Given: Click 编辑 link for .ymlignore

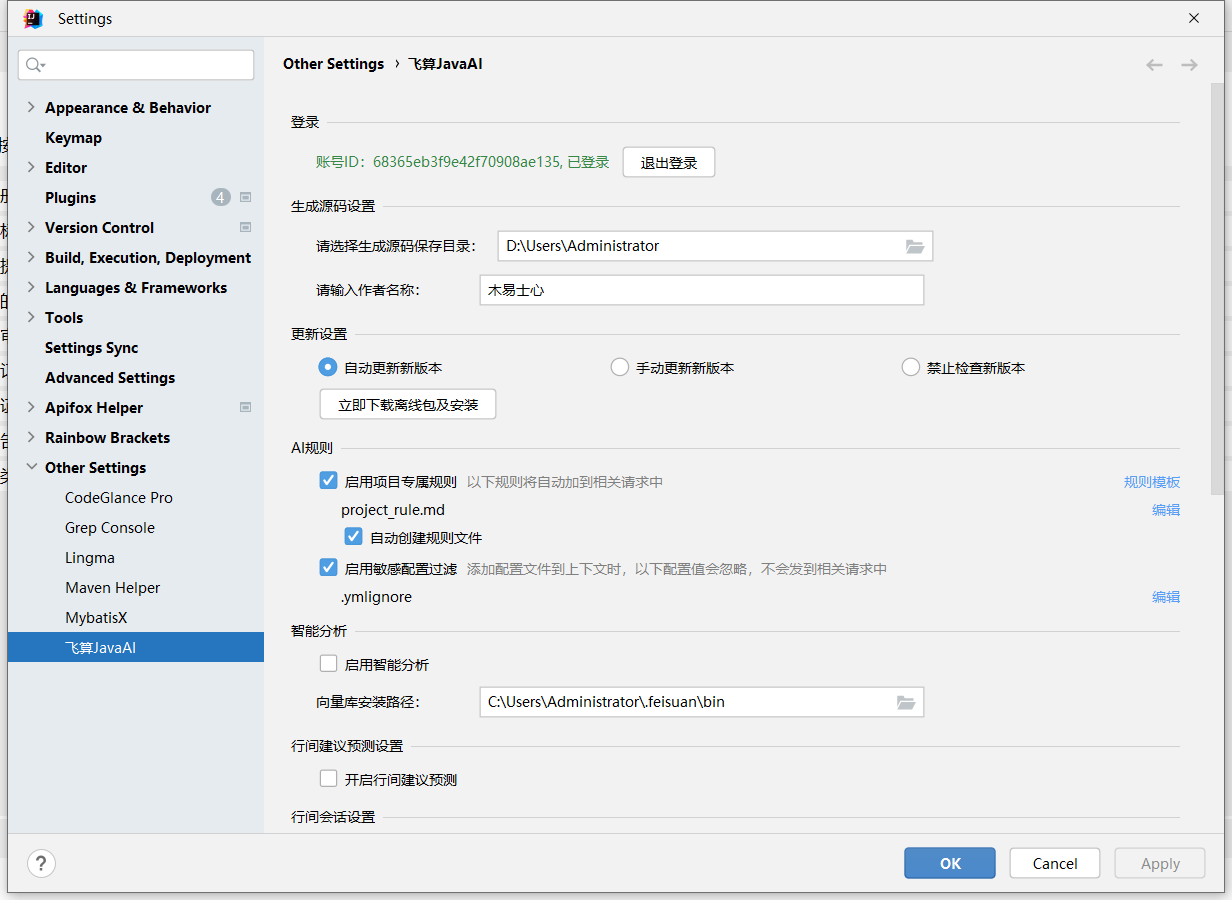Looking at the screenshot, I should pos(1166,596).
